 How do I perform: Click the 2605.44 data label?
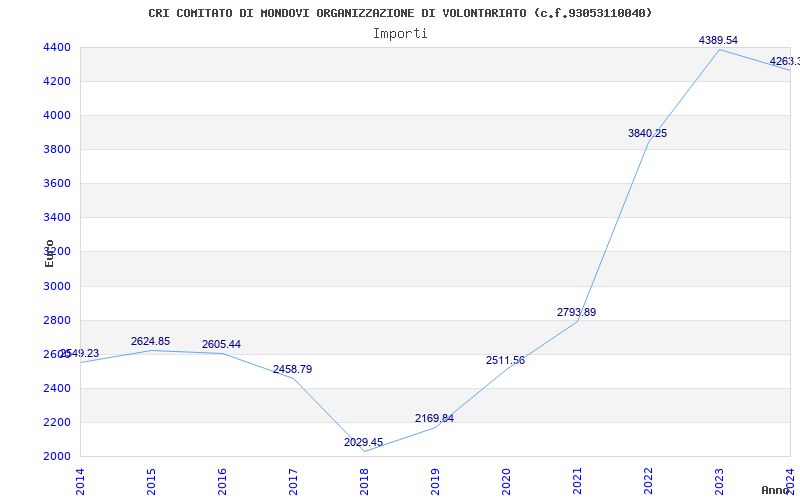[221, 344]
